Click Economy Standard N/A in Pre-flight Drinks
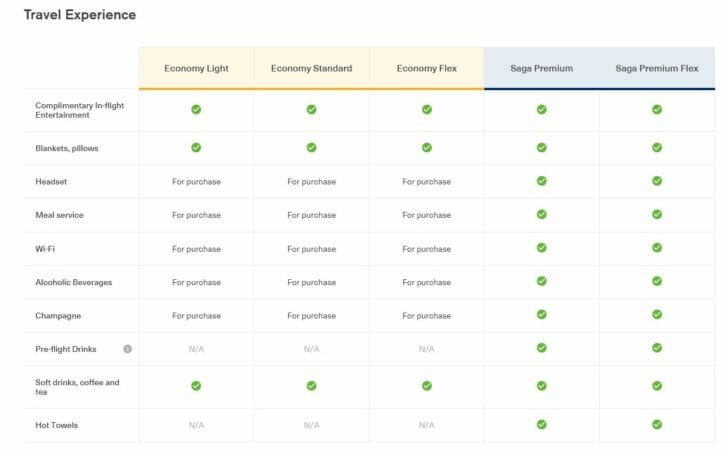 coord(312,349)
